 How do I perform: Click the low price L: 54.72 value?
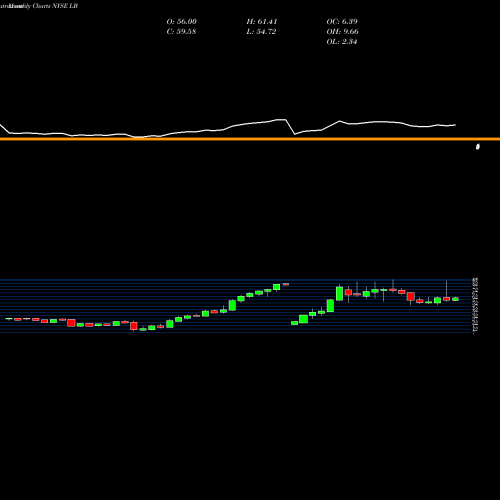261,32
